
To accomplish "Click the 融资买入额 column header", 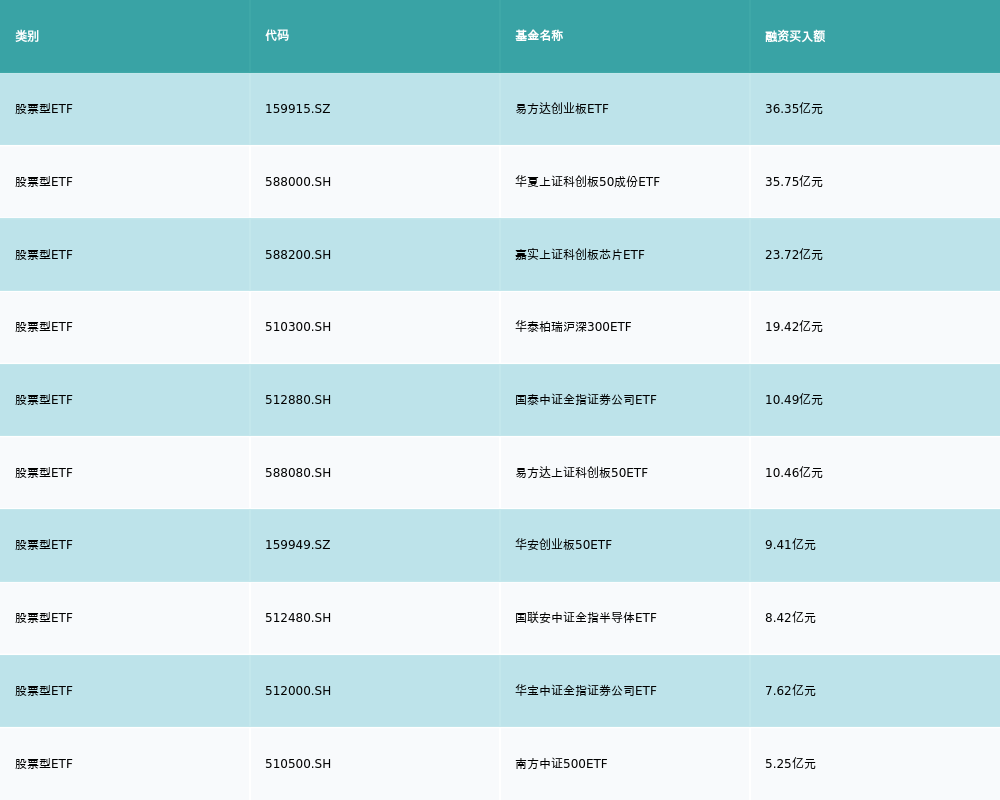I will (795, 36).
